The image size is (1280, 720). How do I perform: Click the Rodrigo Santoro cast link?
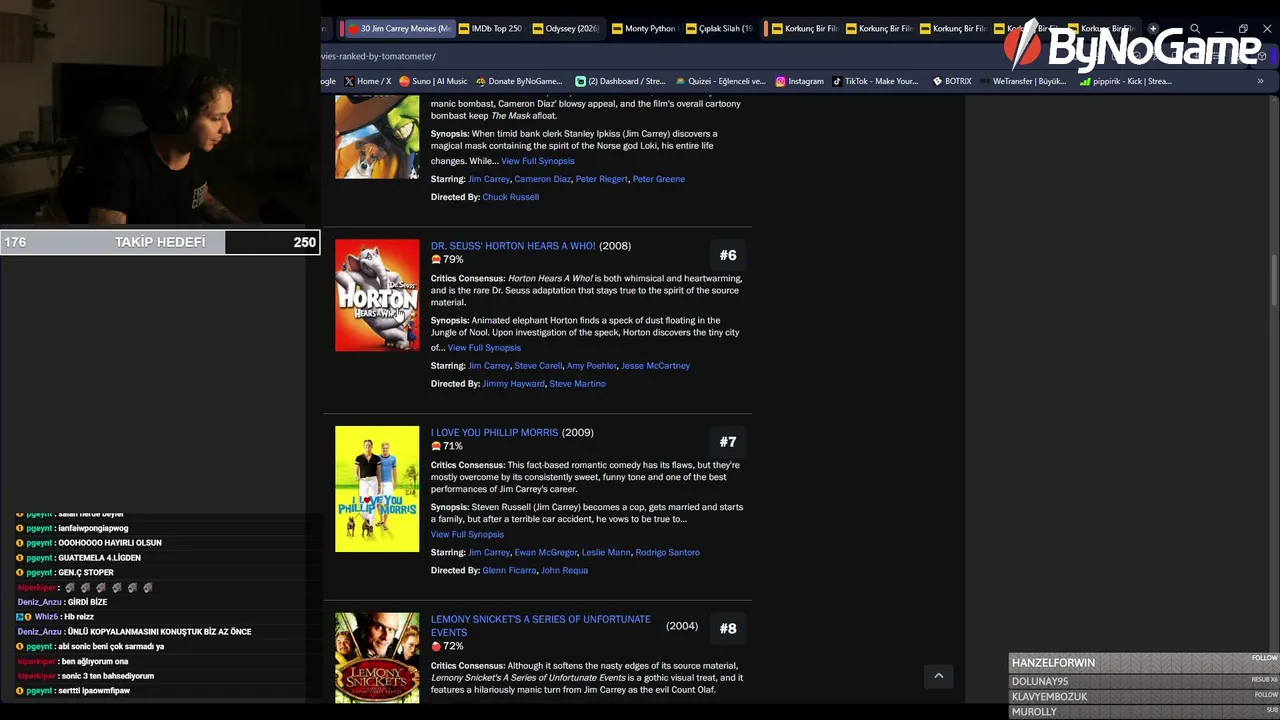pyautogui.click(x=668, y=553)
